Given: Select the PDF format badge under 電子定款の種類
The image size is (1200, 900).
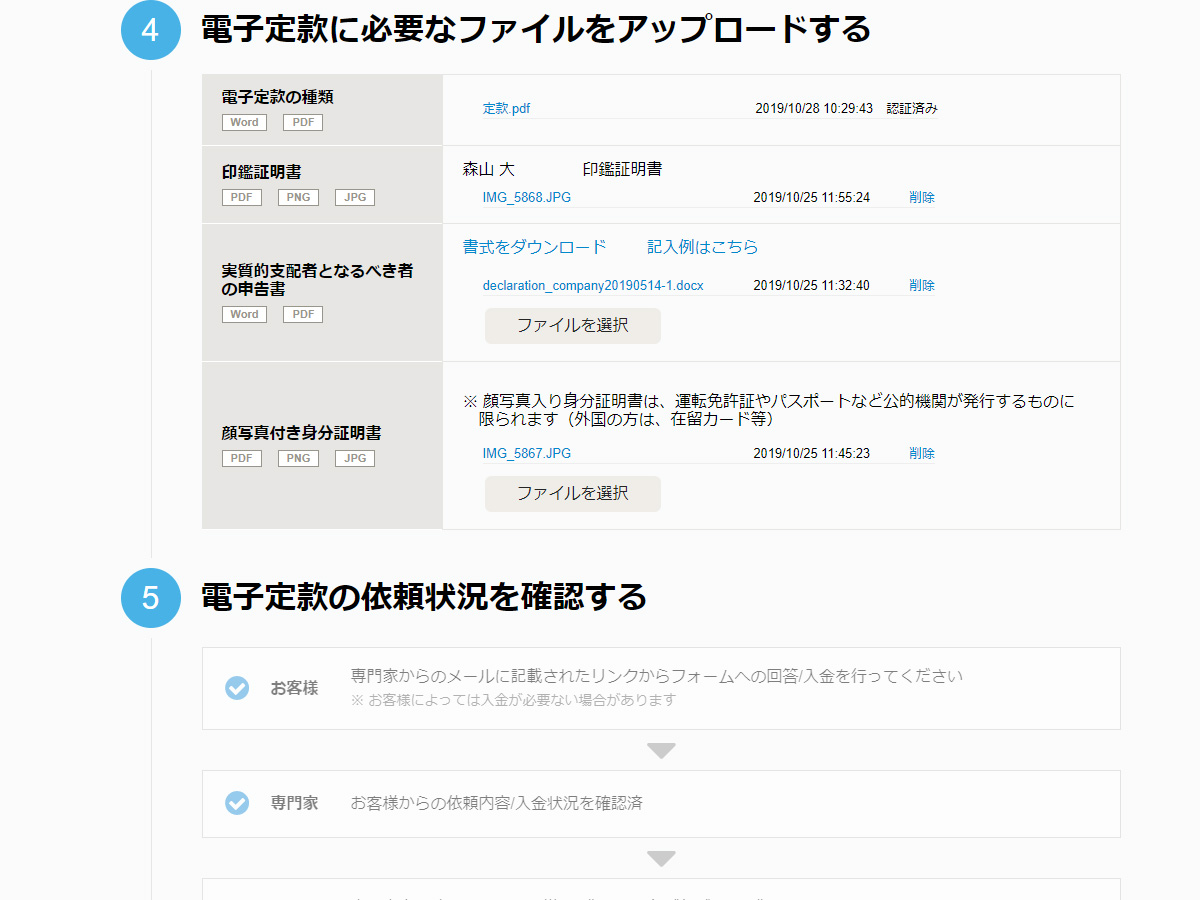Looking at the screenshot, I should [302, 121].
